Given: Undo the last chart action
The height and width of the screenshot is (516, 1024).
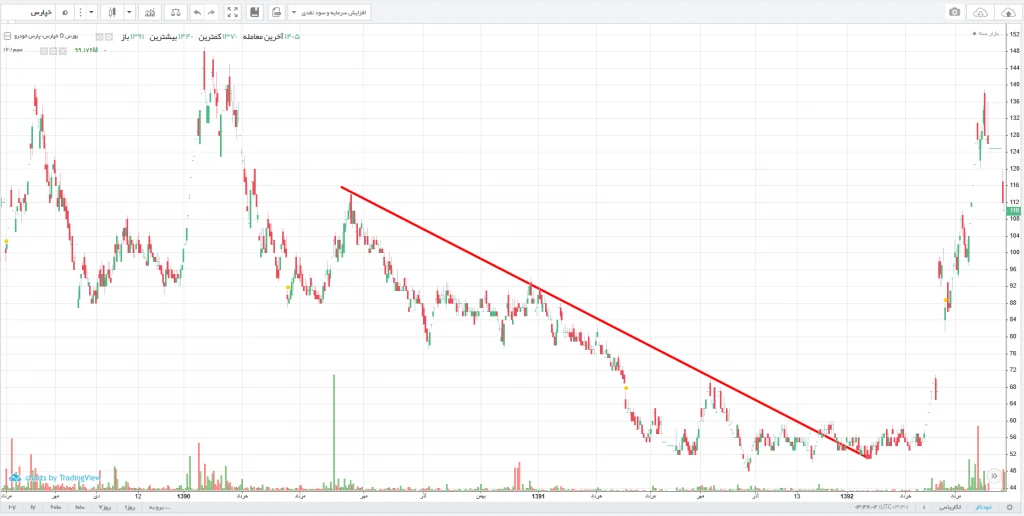Looking at the screenshot, I should [197, 12].
